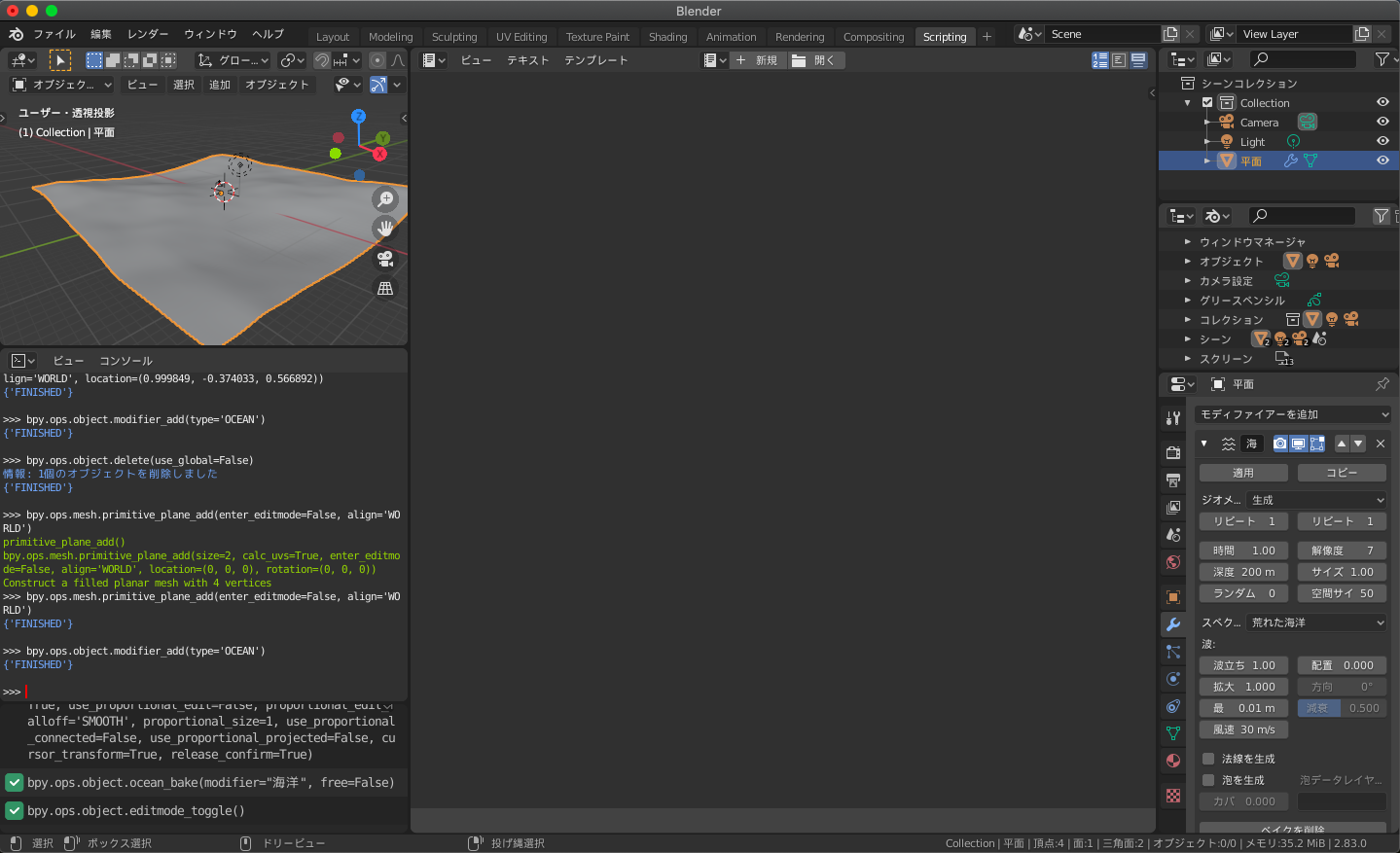The height and width of the screenshot is (853, 1400).
Task: Open ファイル menu
Action: [54, 34]
